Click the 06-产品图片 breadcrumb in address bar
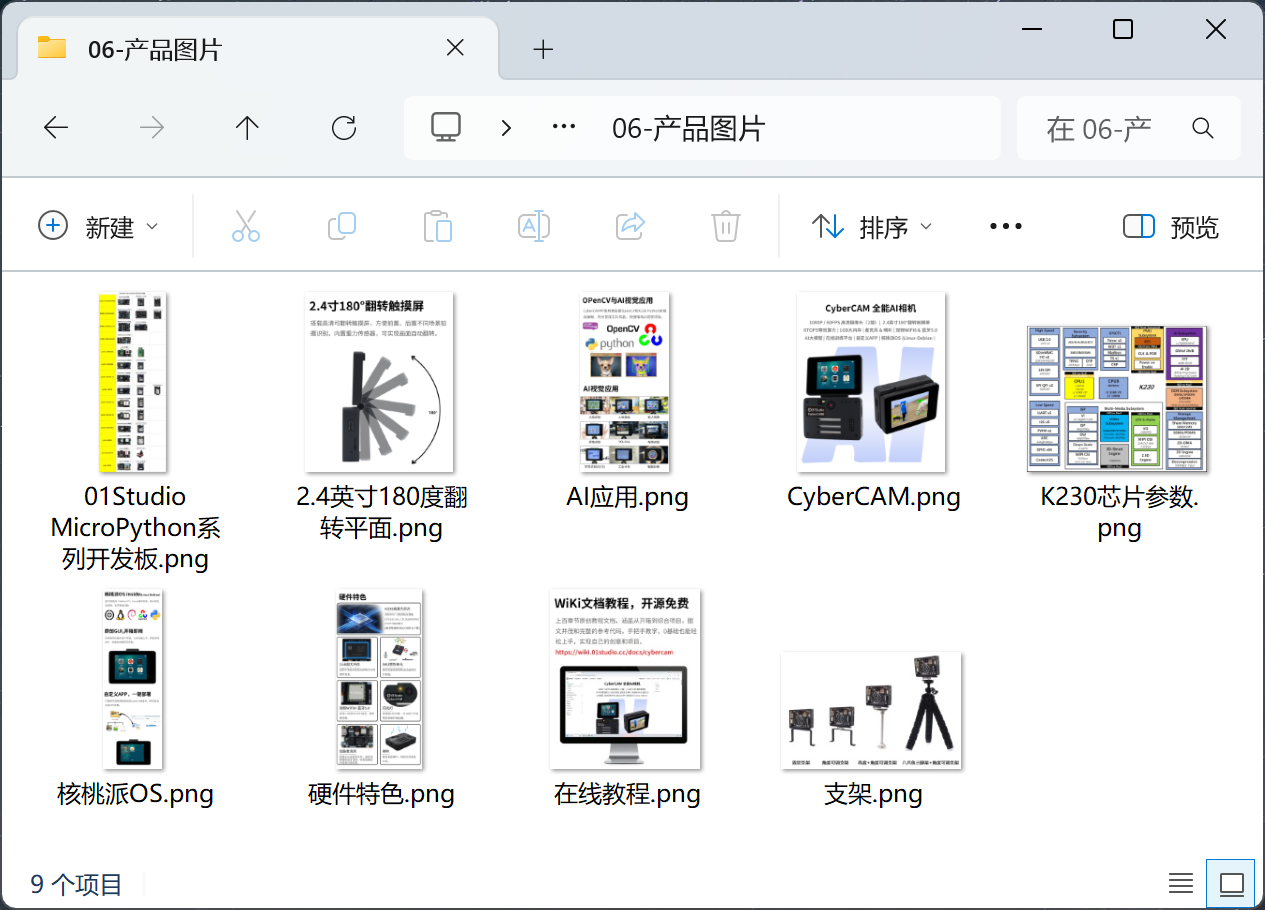Screen dimensions: 1265x910 pos(688,128)
